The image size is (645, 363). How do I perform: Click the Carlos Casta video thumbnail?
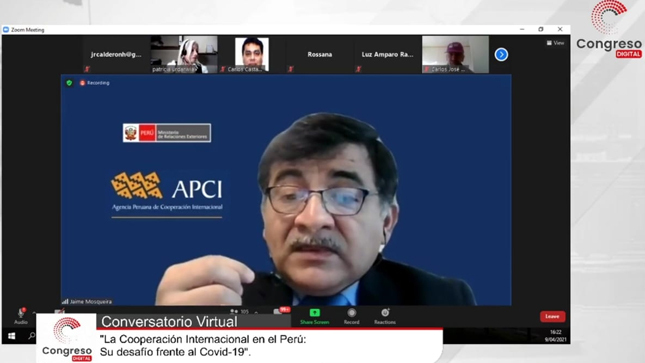point(252,54)
